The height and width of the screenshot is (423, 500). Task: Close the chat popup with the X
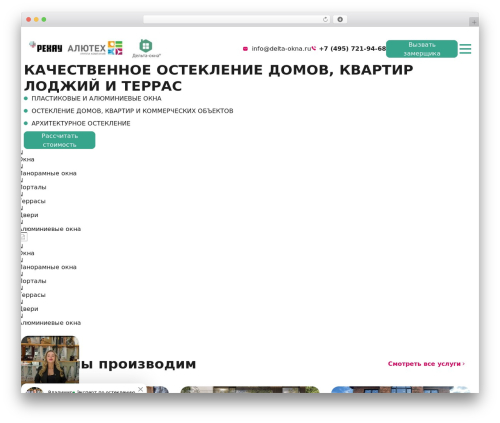click(141, 389)
